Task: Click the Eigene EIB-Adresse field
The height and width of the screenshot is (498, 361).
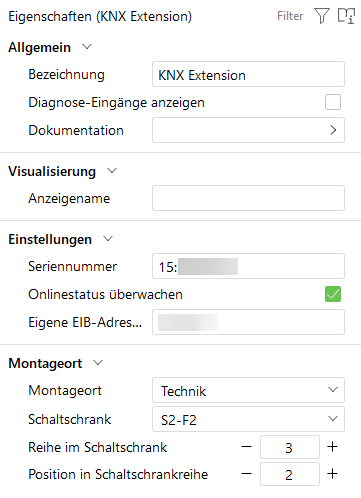Action: (x=248, y=322)
